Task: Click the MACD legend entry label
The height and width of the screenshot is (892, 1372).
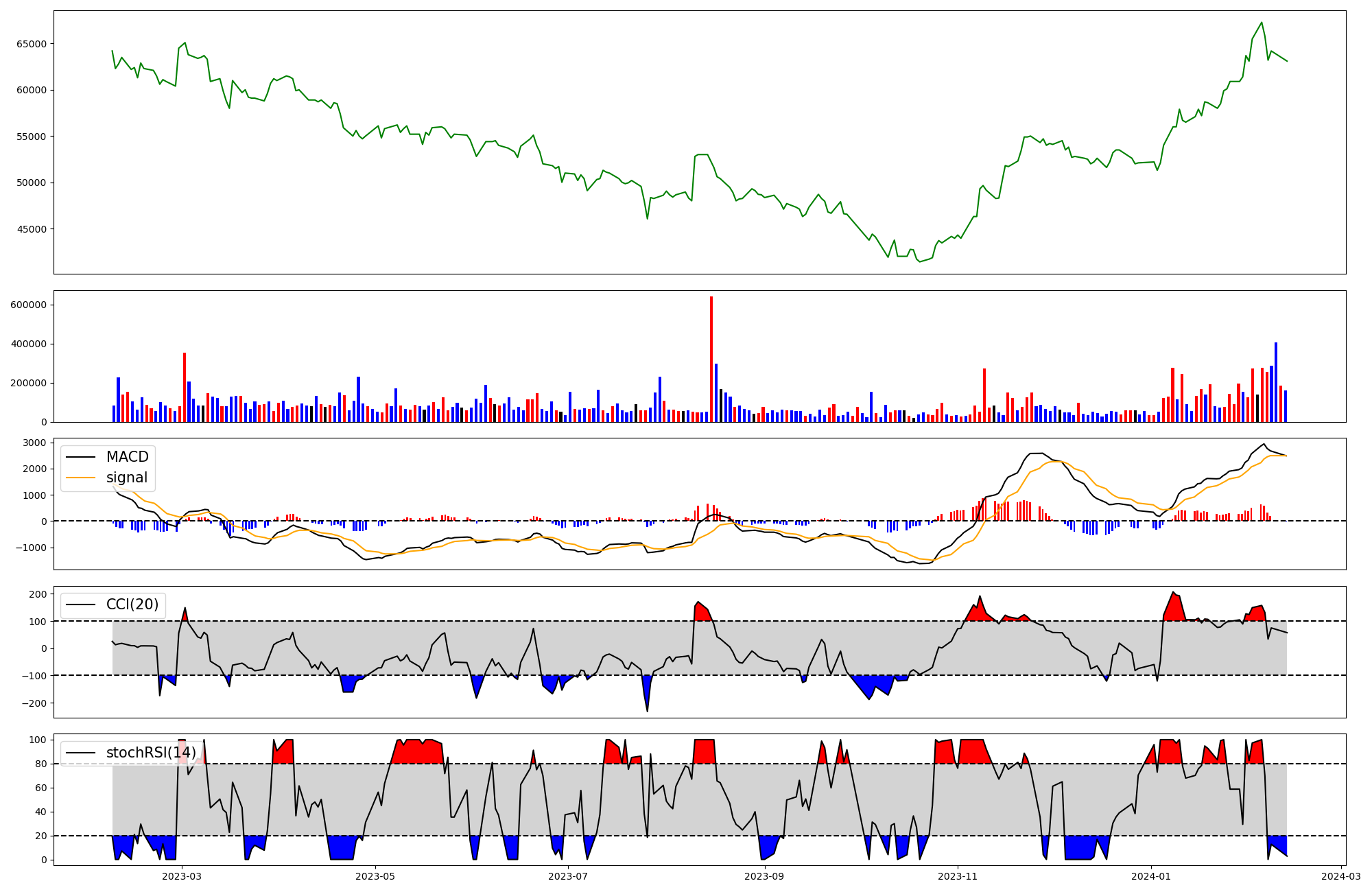Action: 127,457
